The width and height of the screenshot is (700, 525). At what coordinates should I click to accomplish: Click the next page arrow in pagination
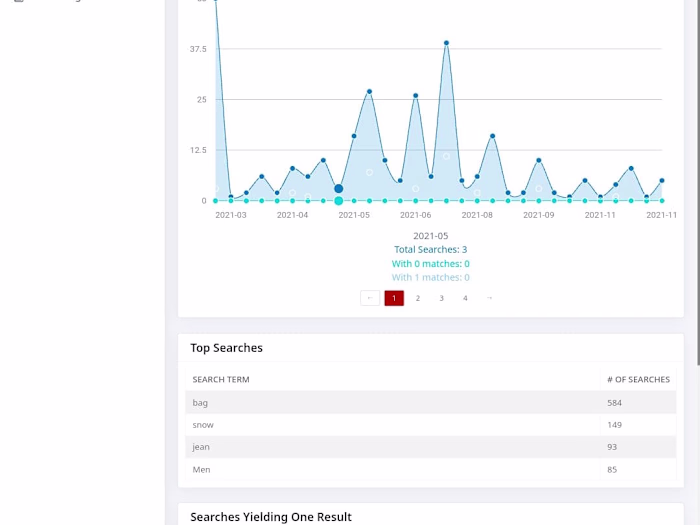click(489, 298)
